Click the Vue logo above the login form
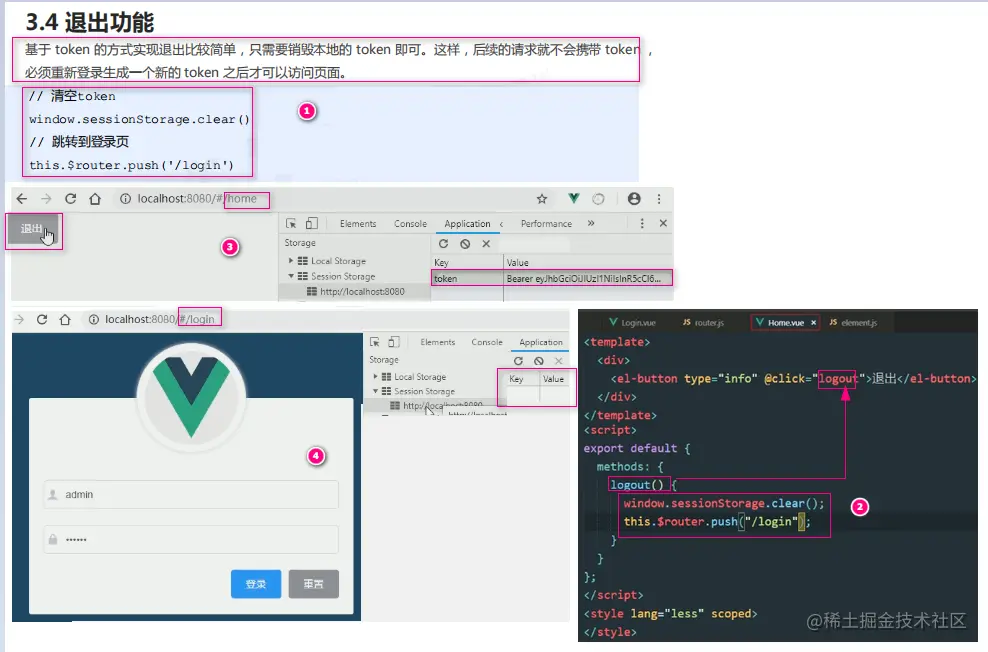The image size is (988, 652). (x=192, y=397)
